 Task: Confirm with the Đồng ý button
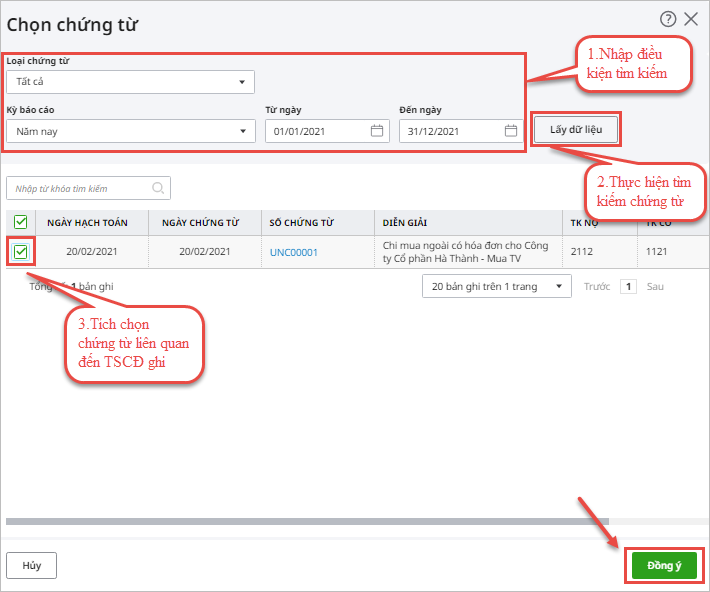click(664, 565)
